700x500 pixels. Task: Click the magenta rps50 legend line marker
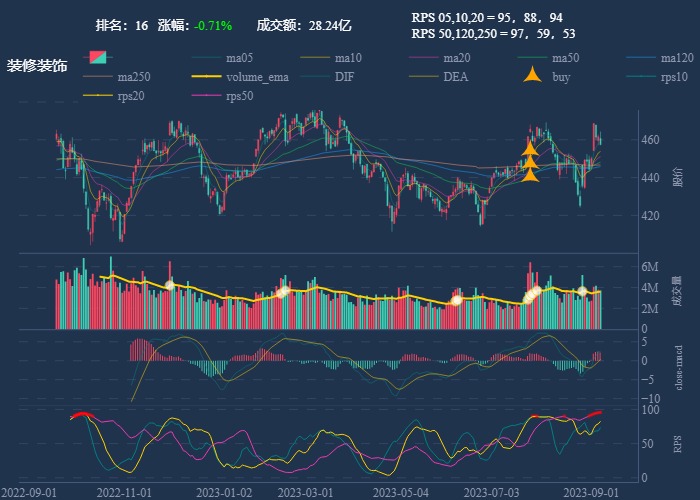[x=206, y=96]
